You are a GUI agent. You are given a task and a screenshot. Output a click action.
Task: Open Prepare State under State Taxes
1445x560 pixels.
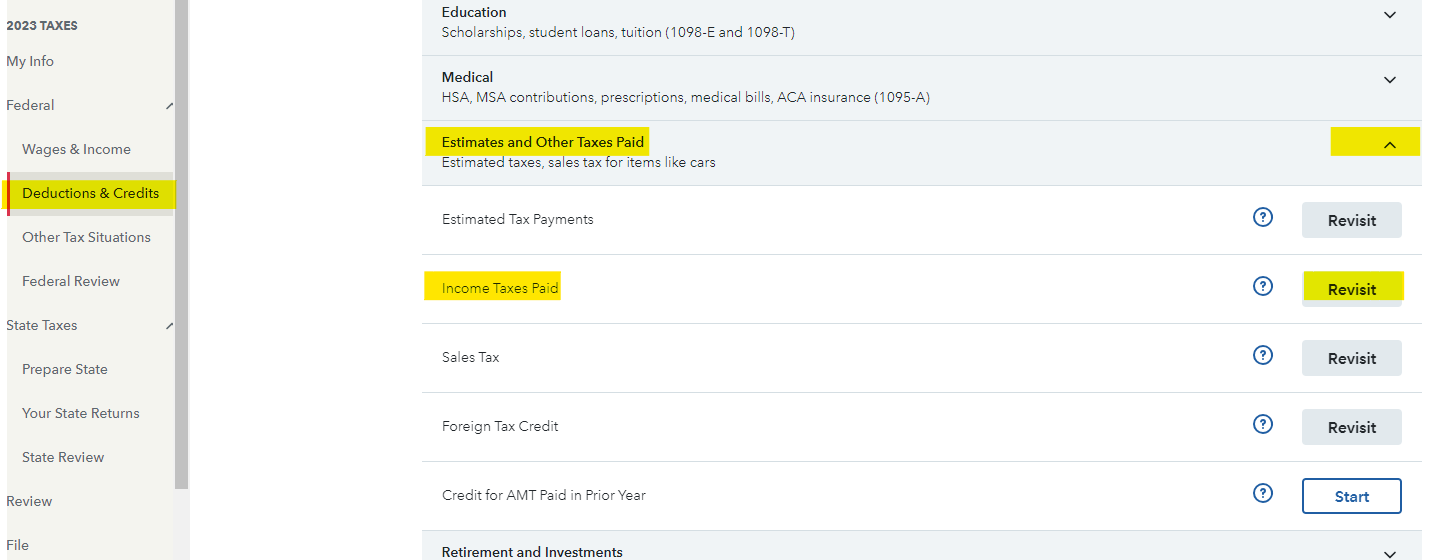coord(65,369)
